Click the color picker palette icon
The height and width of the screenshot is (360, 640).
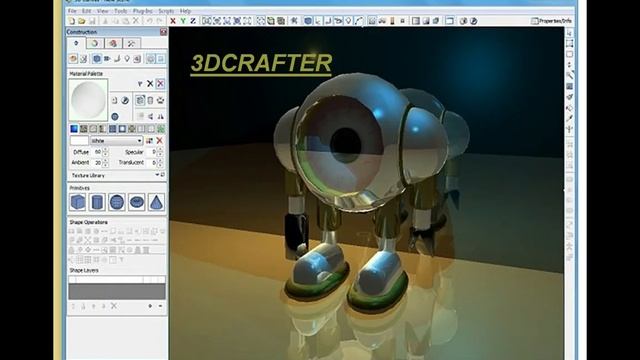(149, 141)
